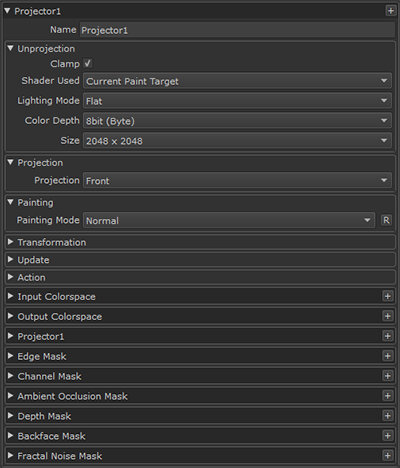
Task: Open the Shader Used dropdown
Action: pos(237,81)
